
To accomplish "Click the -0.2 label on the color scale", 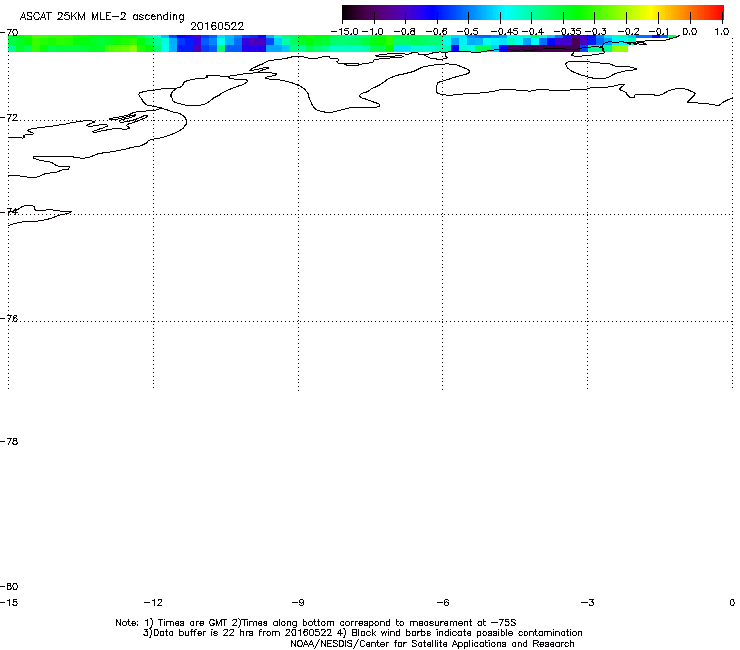I will [x=629, y=32].
